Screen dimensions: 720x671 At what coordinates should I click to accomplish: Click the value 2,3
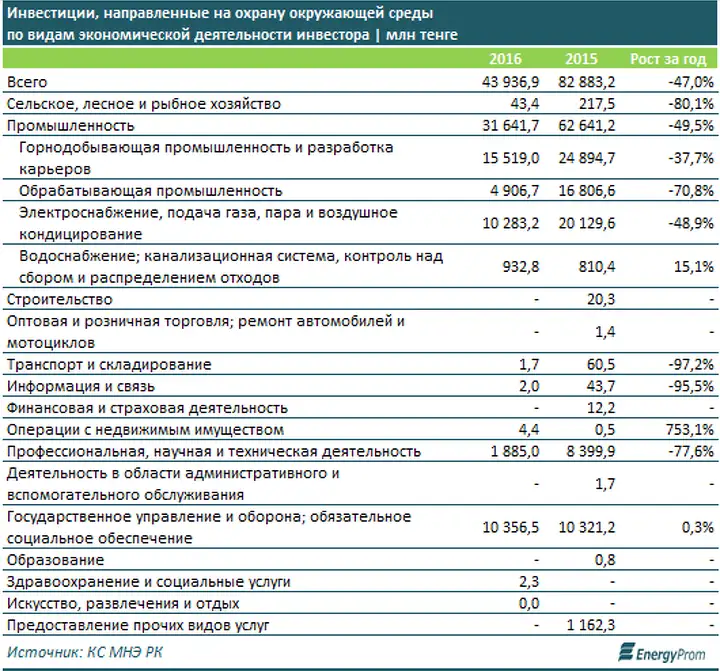pos(529,582)
